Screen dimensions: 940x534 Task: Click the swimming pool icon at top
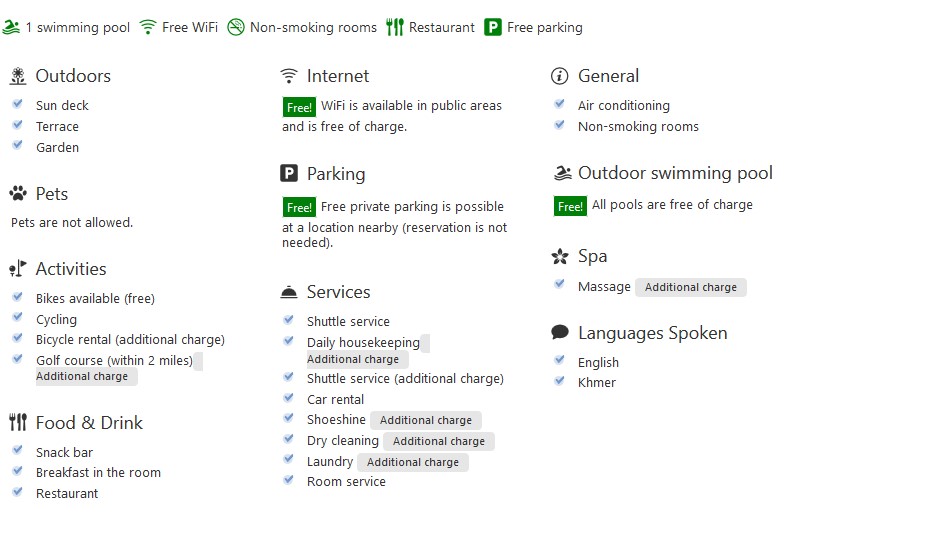click(11, 27)
